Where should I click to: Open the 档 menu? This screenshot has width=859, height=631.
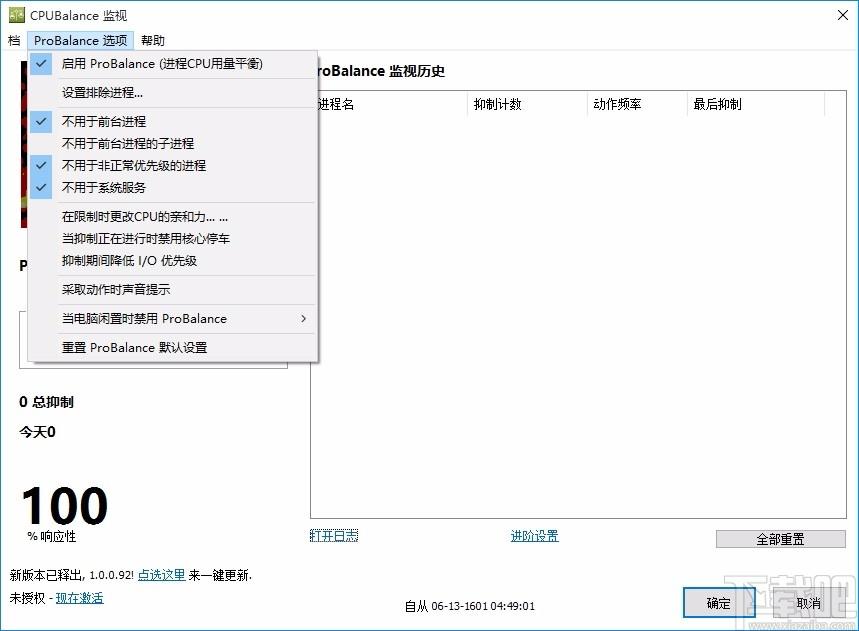[x=14, y=41]
